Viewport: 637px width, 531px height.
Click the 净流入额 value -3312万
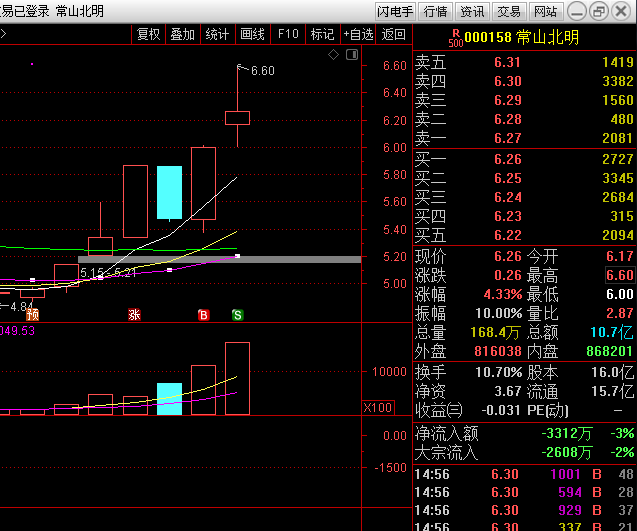(567, 433)
